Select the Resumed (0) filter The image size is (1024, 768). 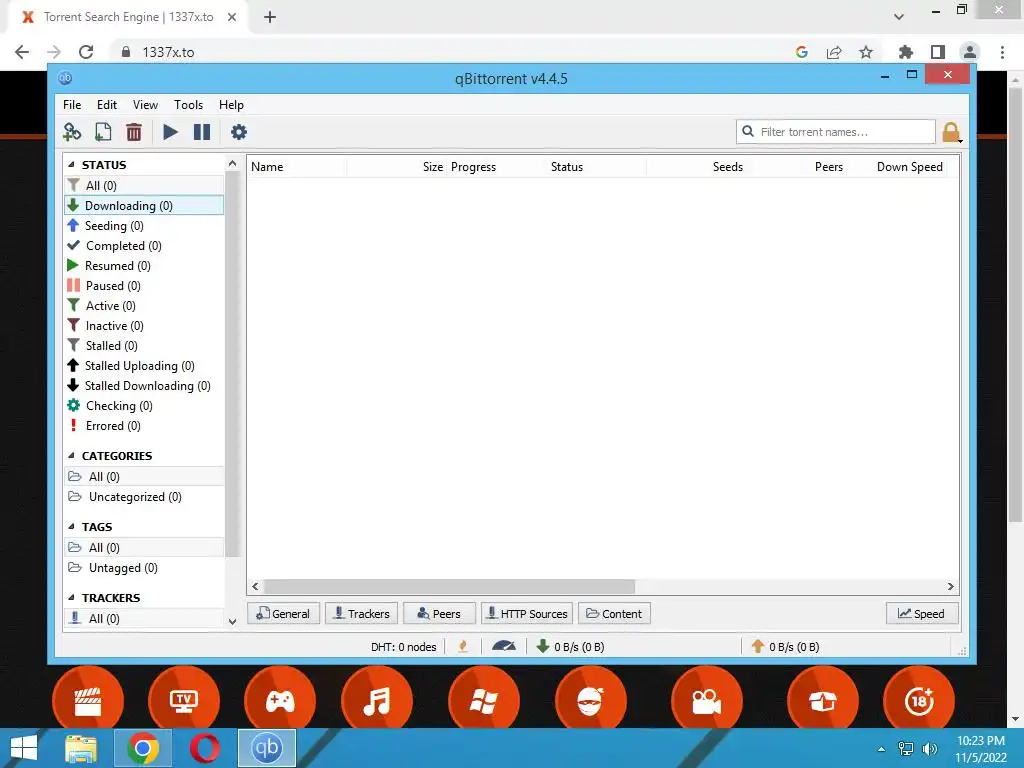(144, 266)
